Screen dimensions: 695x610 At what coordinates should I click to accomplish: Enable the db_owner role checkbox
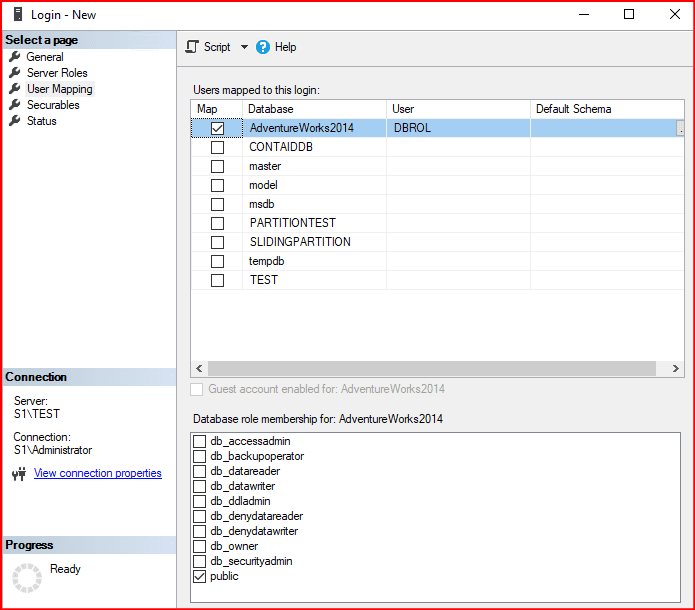click(200, 546)
